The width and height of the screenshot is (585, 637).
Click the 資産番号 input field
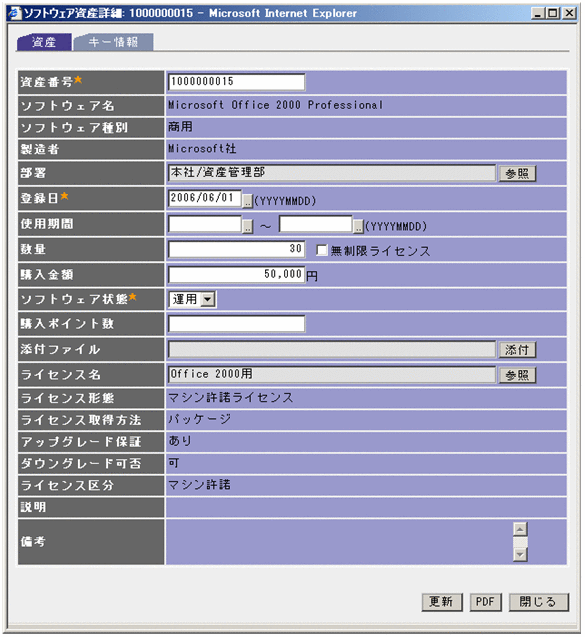pyautogui.click(x=236, y=82)
